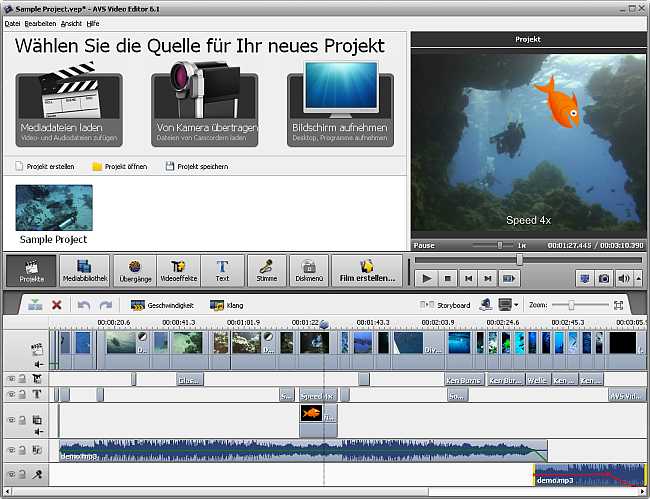The width and height of the screenshot is (650, 499).
Task: Mute the main video track audio
Action: click(39, 364)
